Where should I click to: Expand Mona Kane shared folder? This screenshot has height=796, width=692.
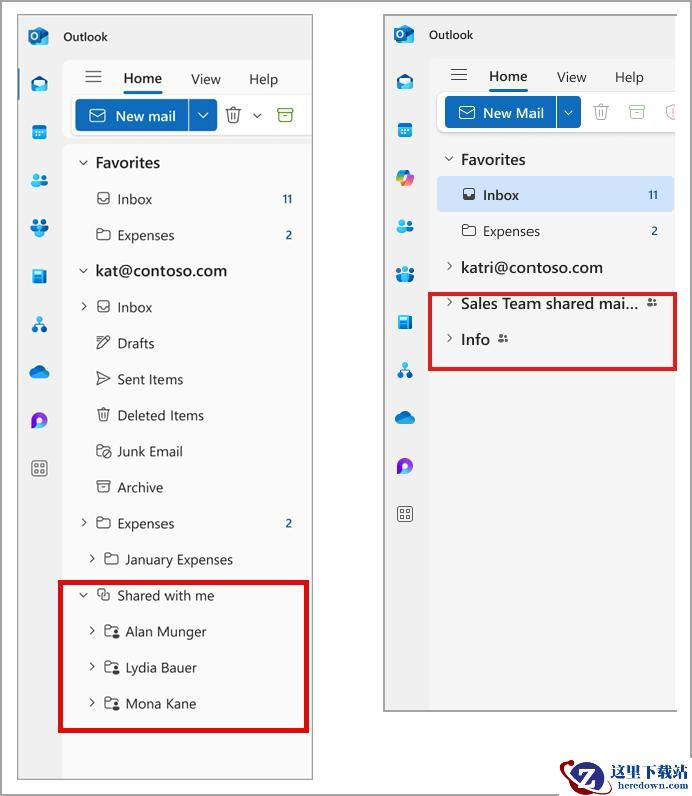[x=92, y=703]
